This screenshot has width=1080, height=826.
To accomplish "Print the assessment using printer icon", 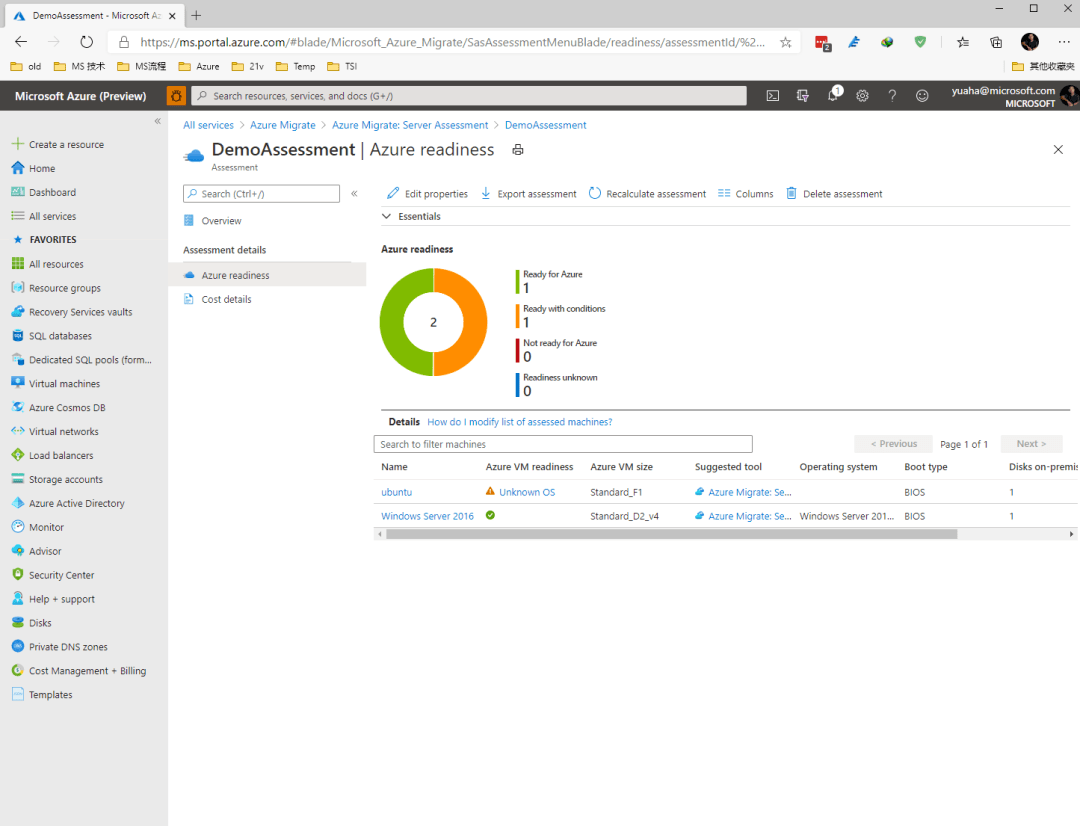I will tap(518, 149).
